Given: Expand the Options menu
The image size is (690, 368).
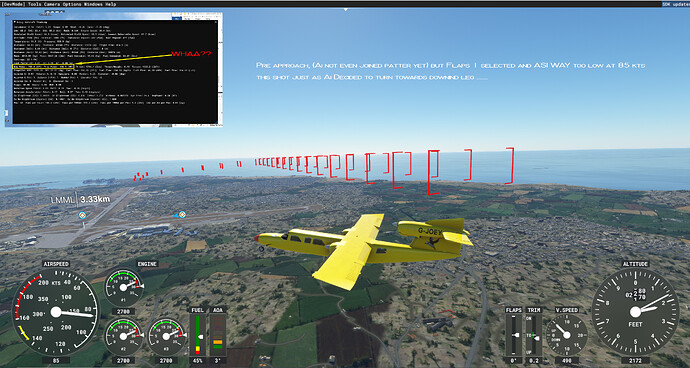Looking at the screenshot, I should coord(72,4).
